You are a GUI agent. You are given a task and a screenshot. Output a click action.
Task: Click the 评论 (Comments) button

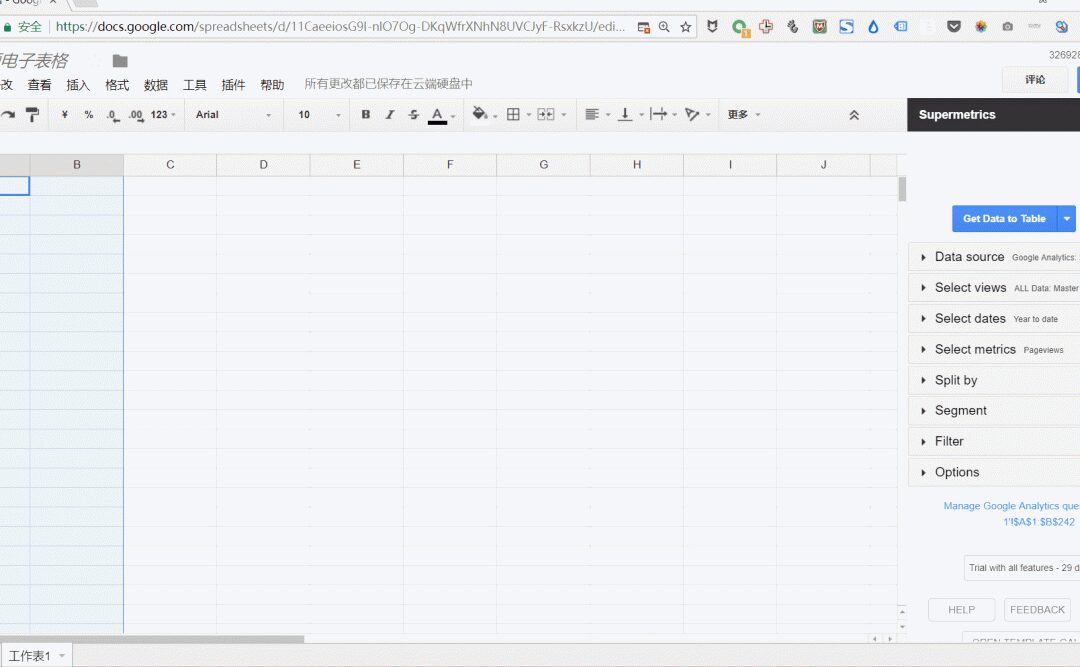[1035, 80]
